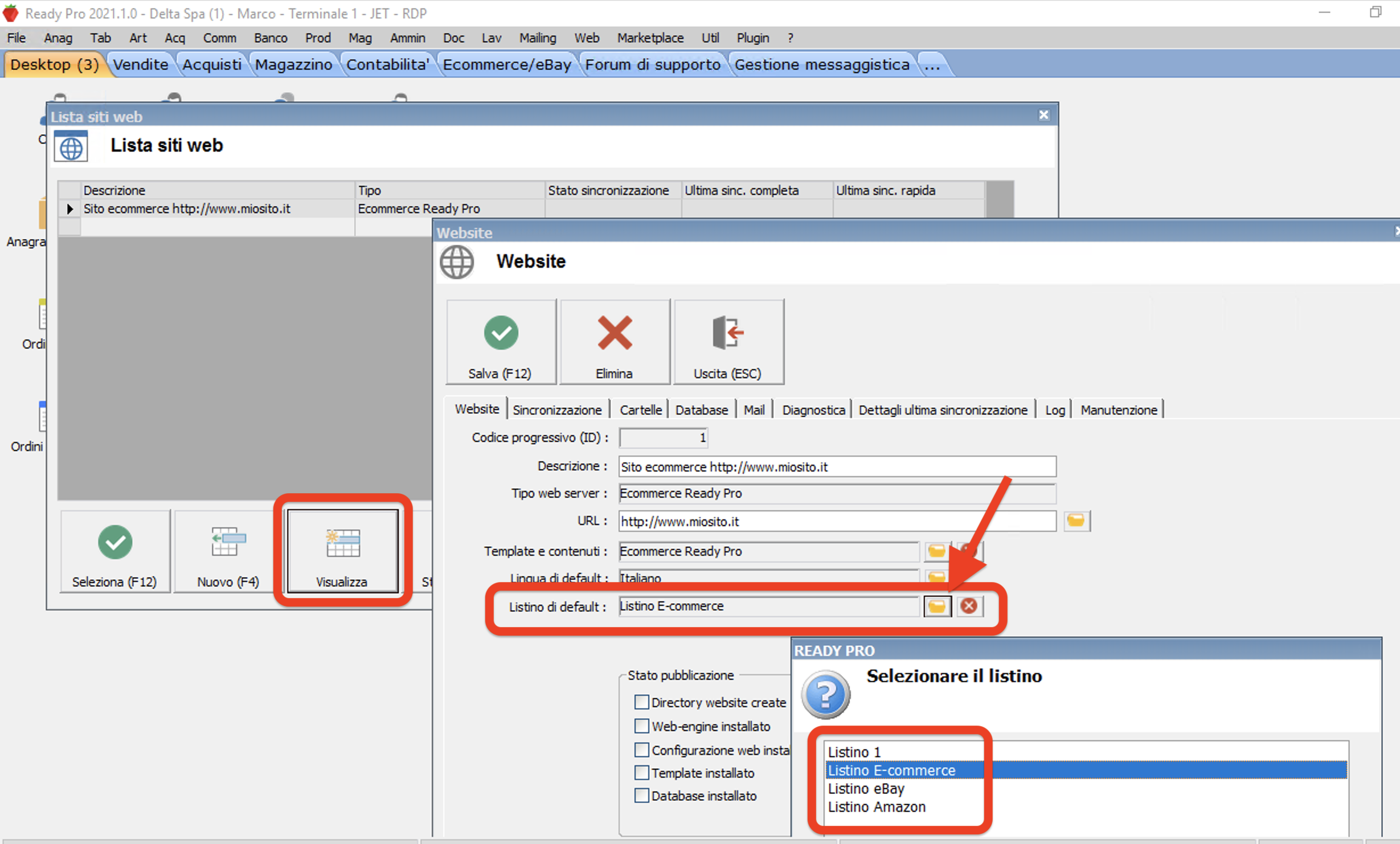Switch to Ecommerce/eBay desktop tab

tap(507, 64)
